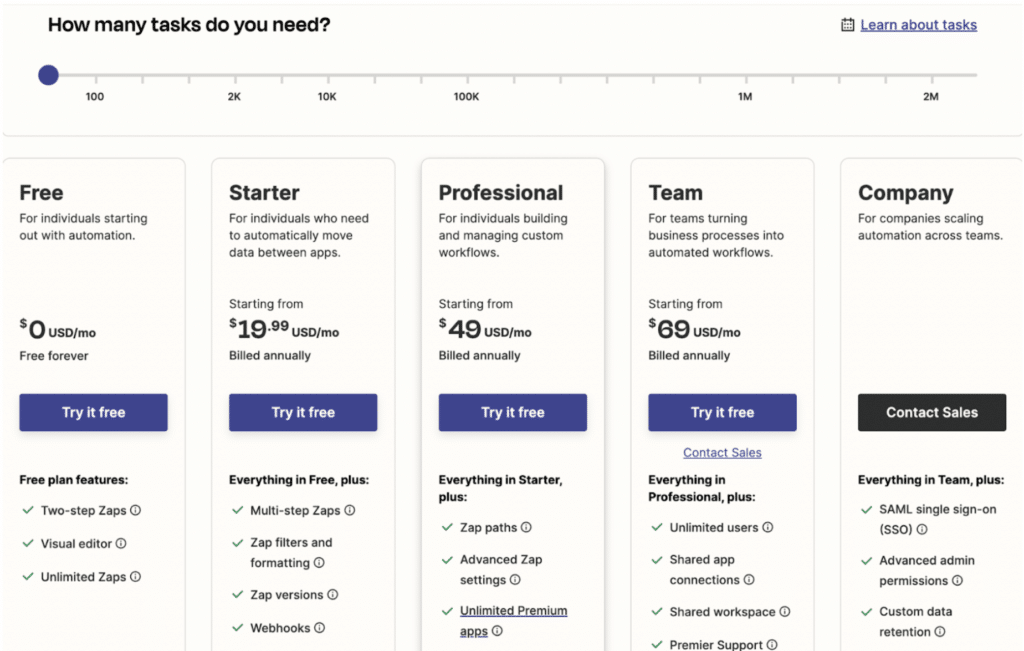Click Contact Sales on the Company plan

[x=931, y=412]
